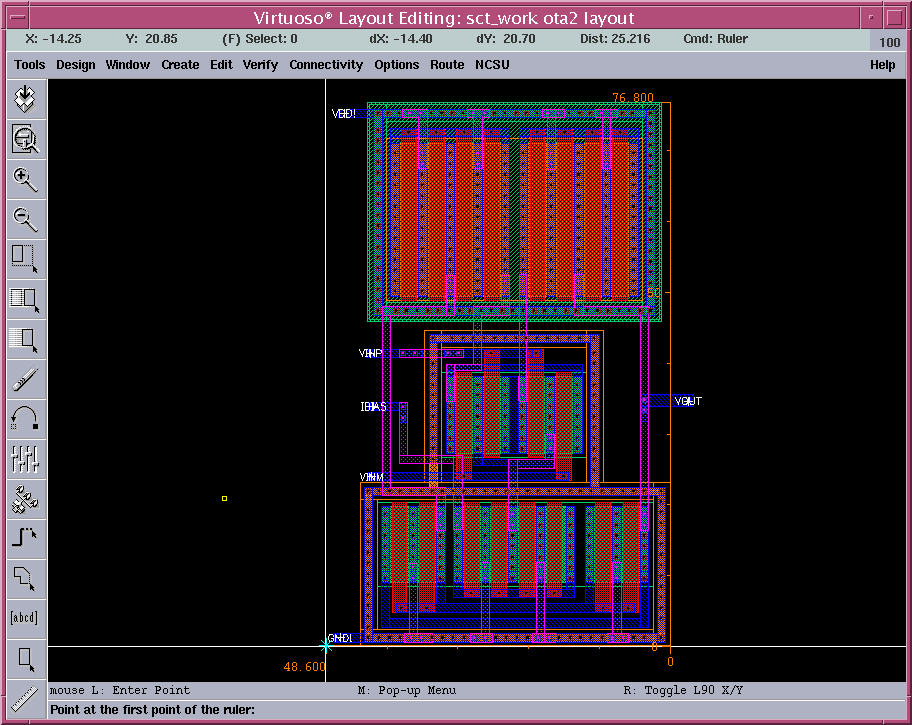Open the Create menu

180,65
